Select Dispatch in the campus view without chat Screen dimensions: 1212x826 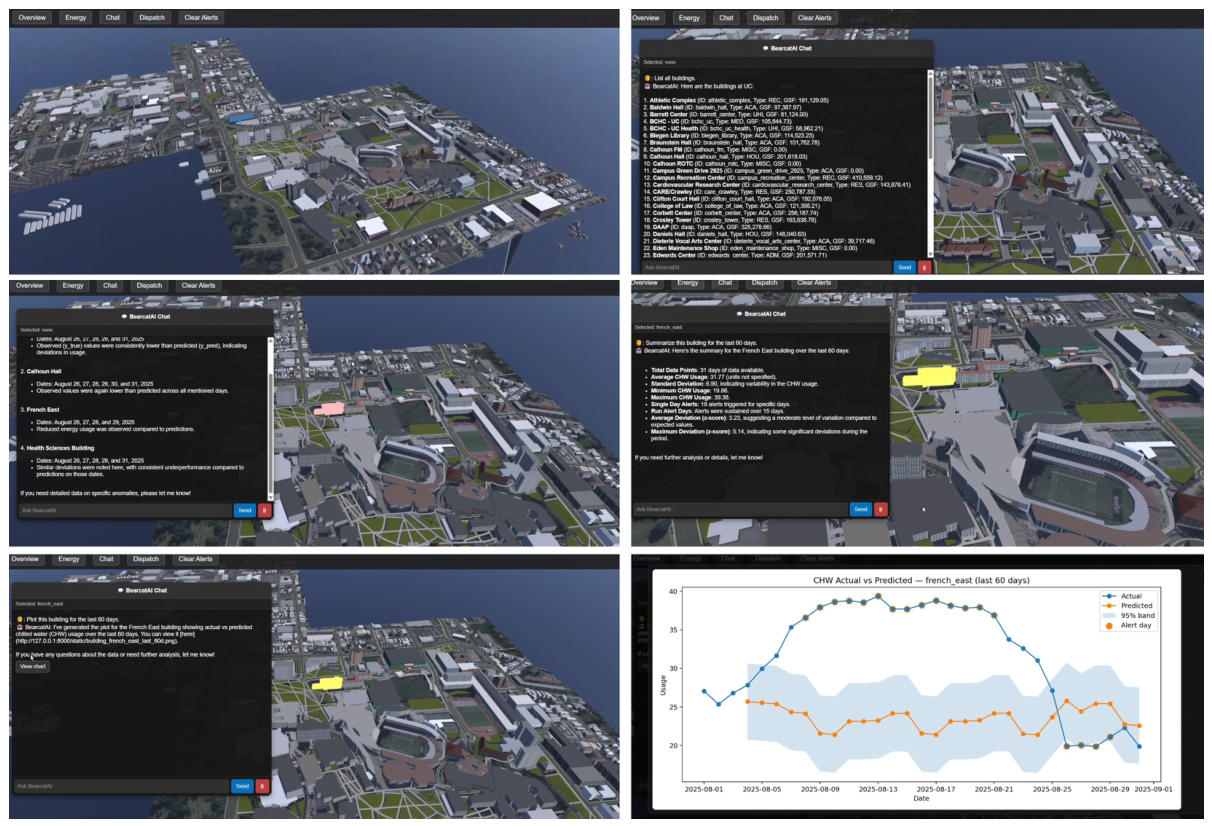pos(152,18)
